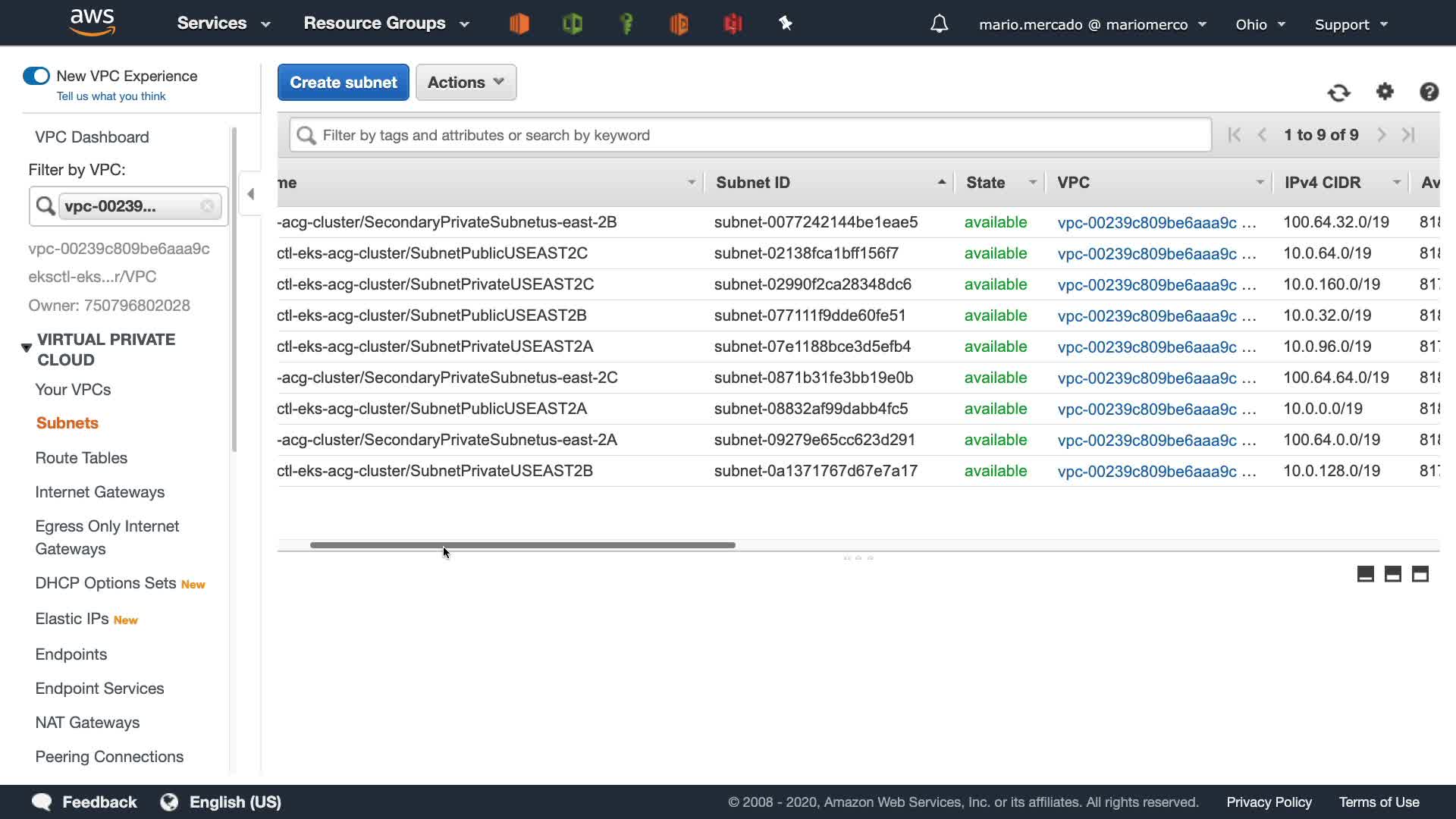This screenshot has height=819, width=1456.
Task: Click the refresh subnets icon
Action: pos(1338,93)
